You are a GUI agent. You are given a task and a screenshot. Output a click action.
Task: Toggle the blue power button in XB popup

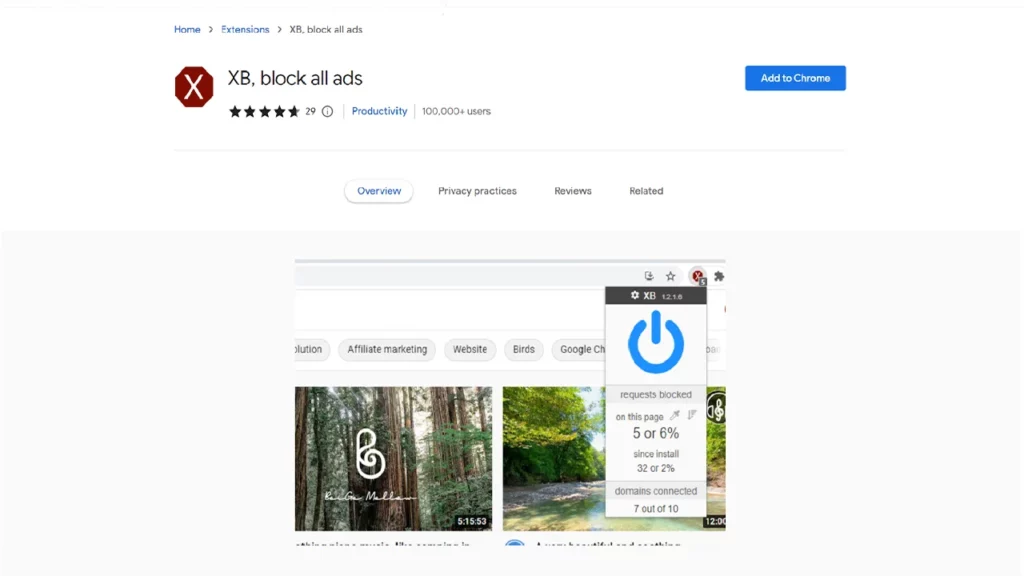click(656, 342)
